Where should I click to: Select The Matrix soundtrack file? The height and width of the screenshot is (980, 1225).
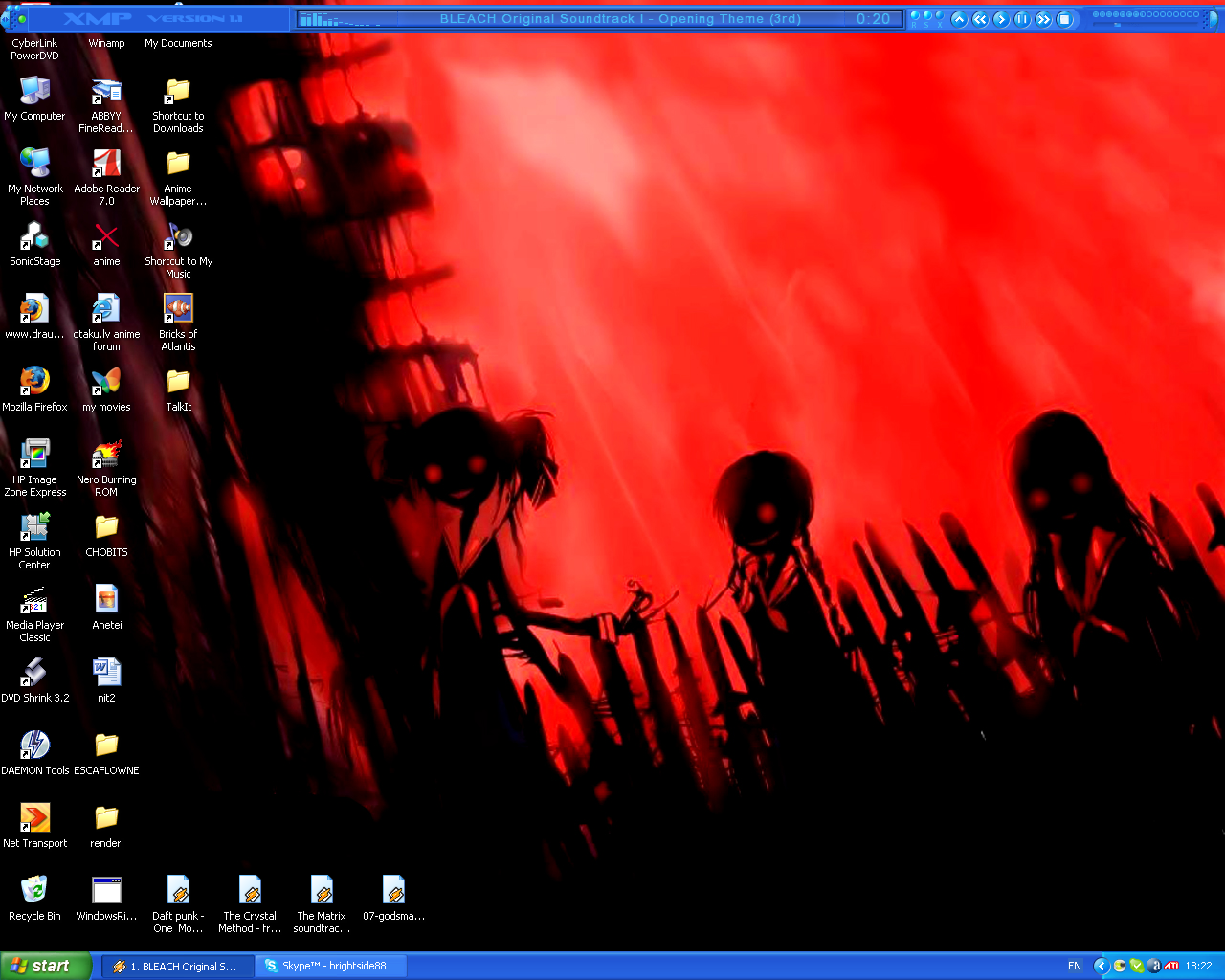coord(322,904)
